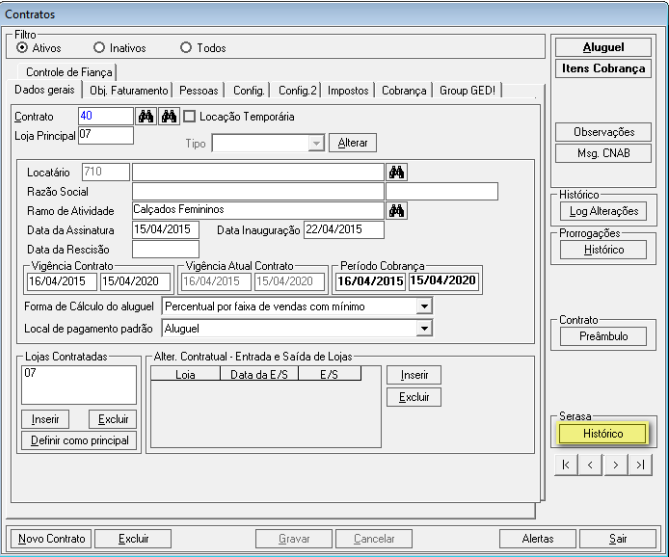Open the Tipo dropdown list

[x=317, y=143]
